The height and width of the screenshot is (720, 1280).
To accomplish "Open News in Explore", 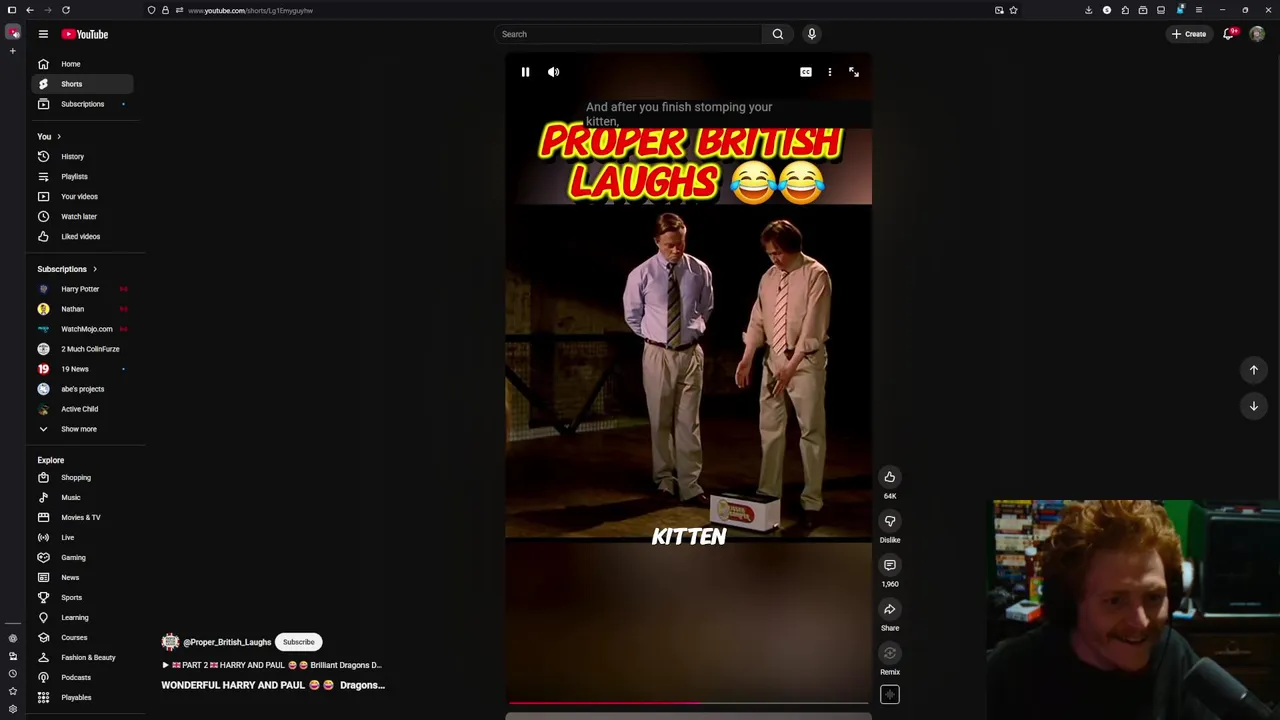I will click(x=83, y=577).
